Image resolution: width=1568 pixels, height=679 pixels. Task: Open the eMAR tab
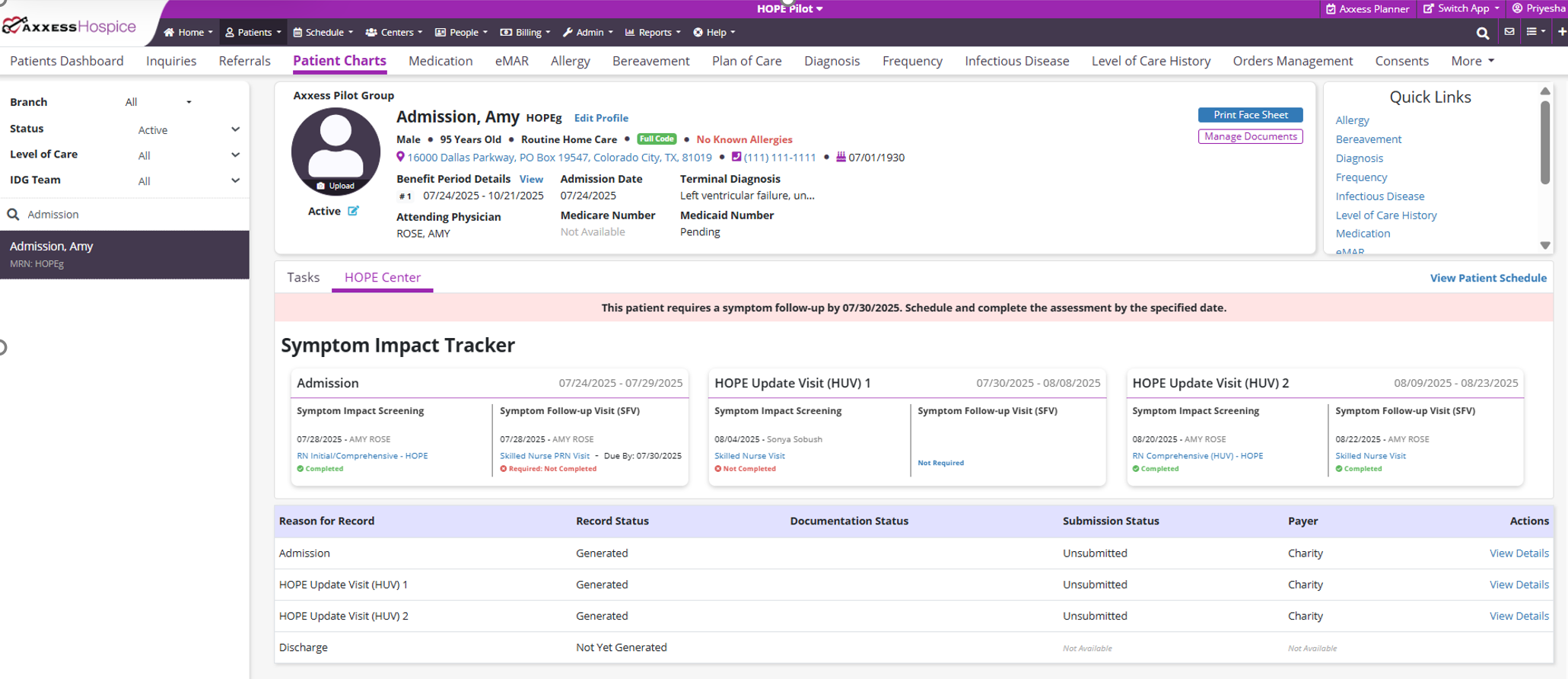point(512,61)
